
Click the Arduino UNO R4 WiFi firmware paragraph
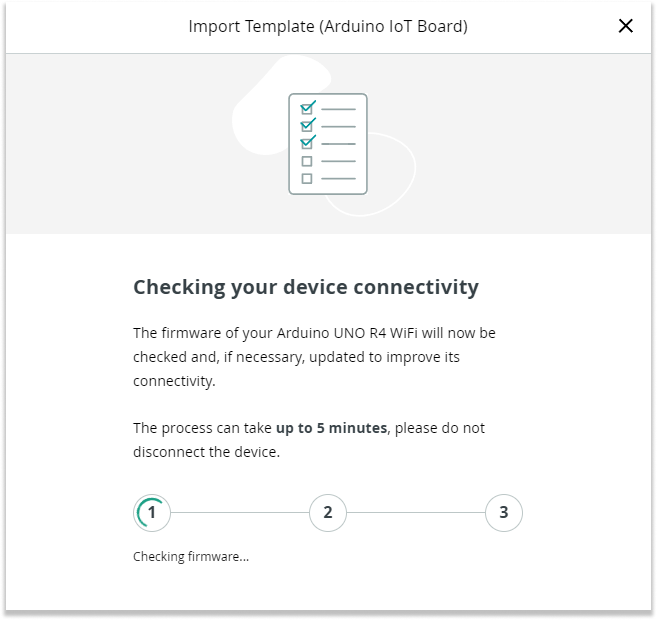point(314,356)
